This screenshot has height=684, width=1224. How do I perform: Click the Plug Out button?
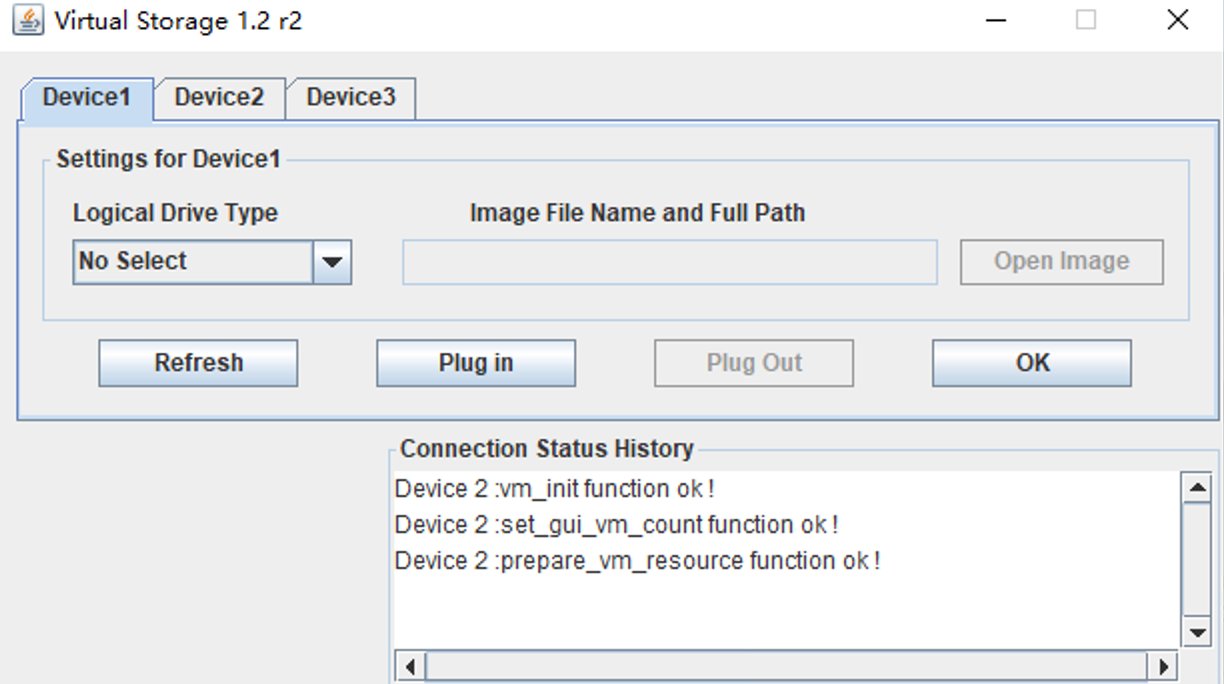click(x=754, y=363)
